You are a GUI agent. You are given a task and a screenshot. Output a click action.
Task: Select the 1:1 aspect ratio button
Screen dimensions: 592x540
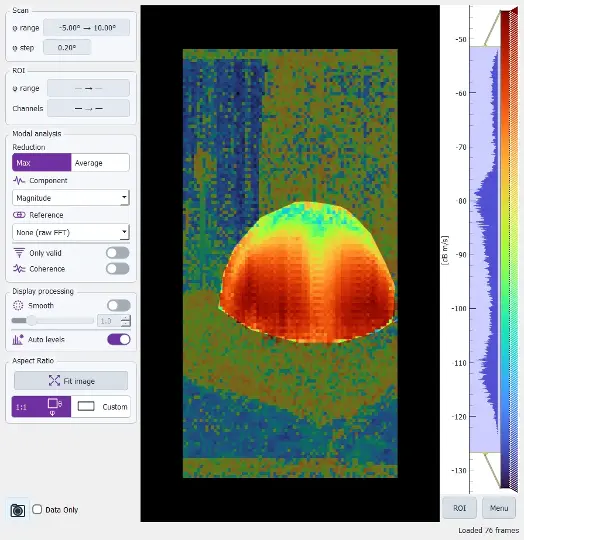41,407
